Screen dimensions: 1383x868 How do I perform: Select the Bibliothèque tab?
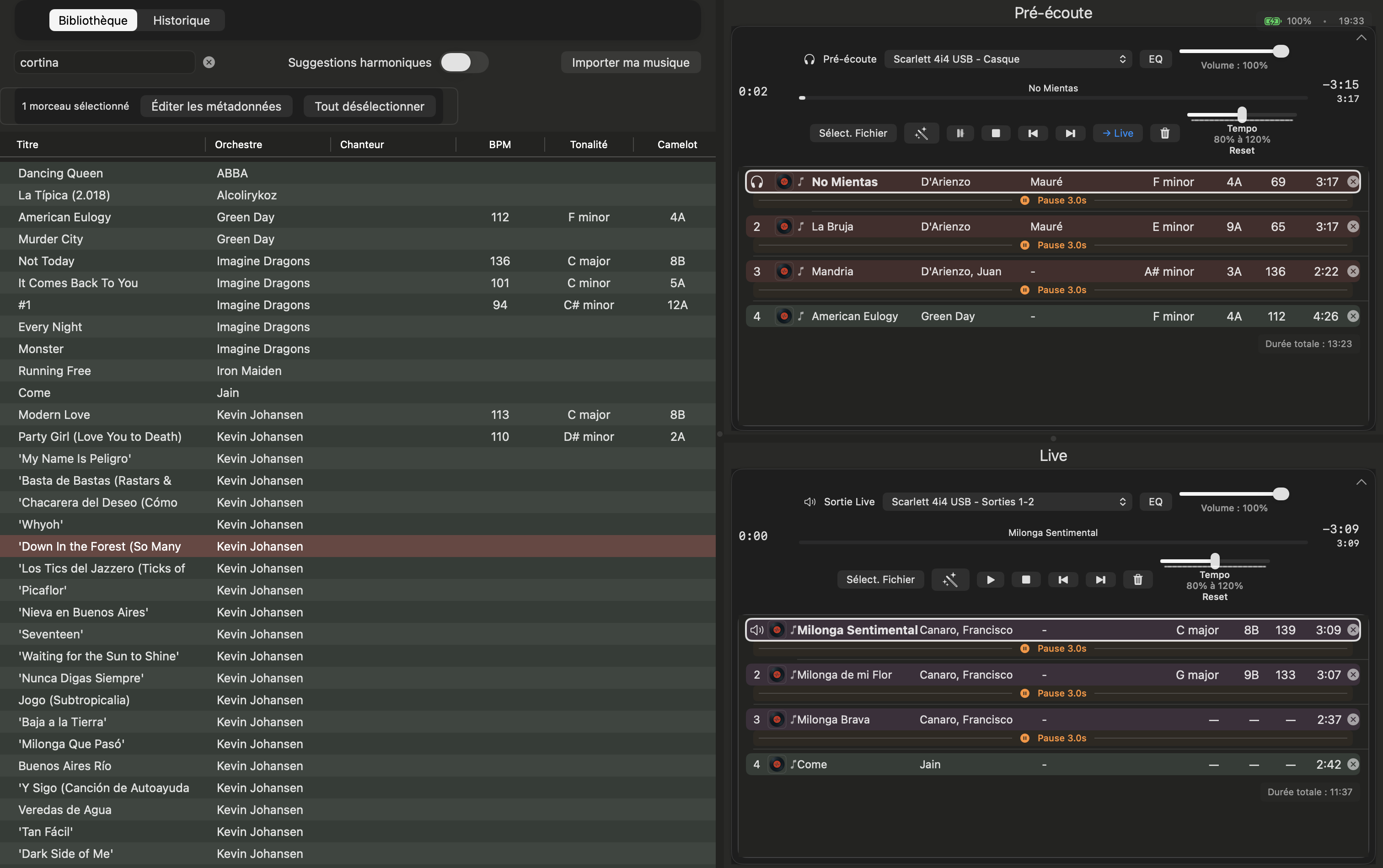click(x=93, y=20)
